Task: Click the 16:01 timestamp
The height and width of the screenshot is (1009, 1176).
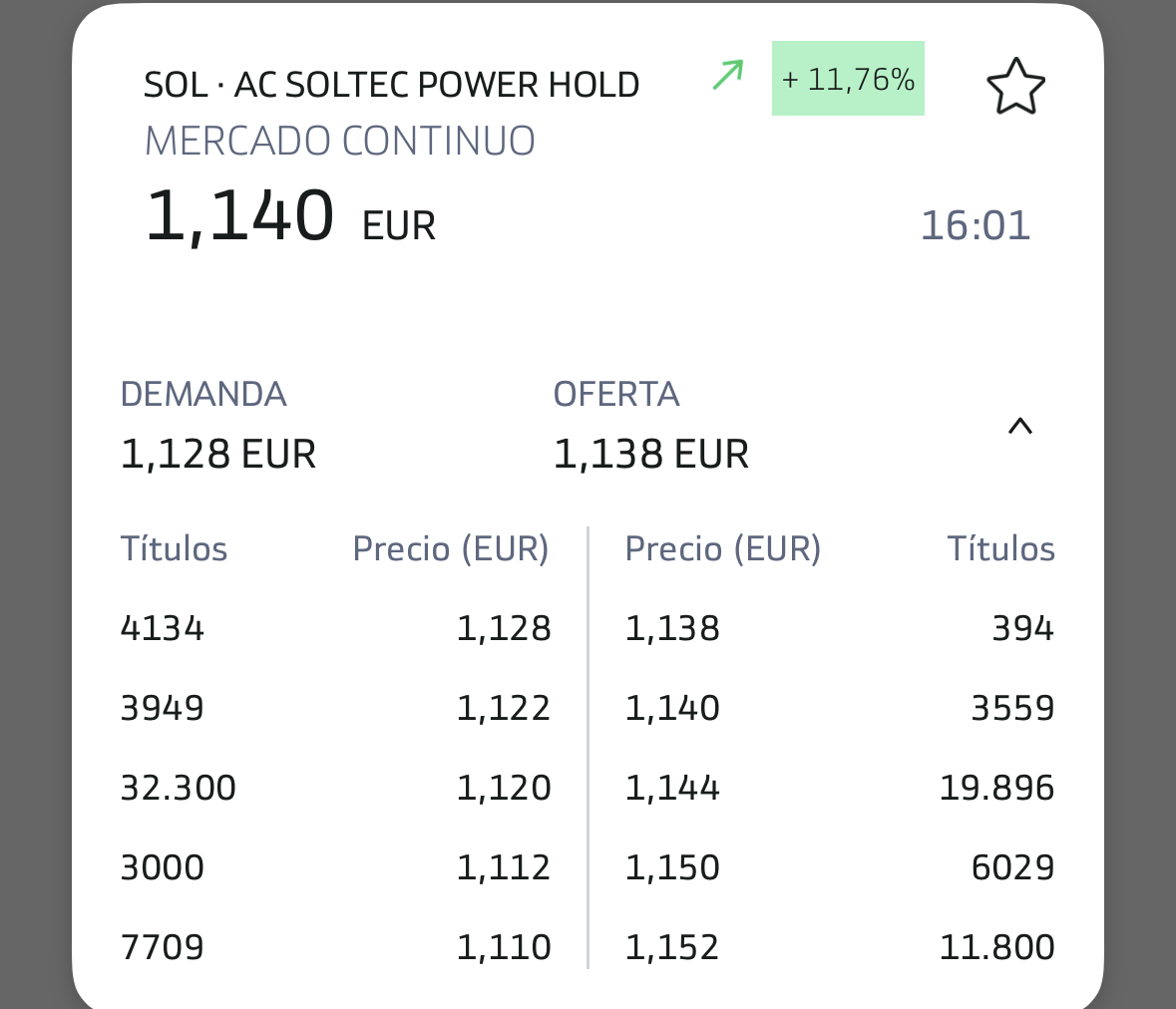Action: tap(975, 225)
